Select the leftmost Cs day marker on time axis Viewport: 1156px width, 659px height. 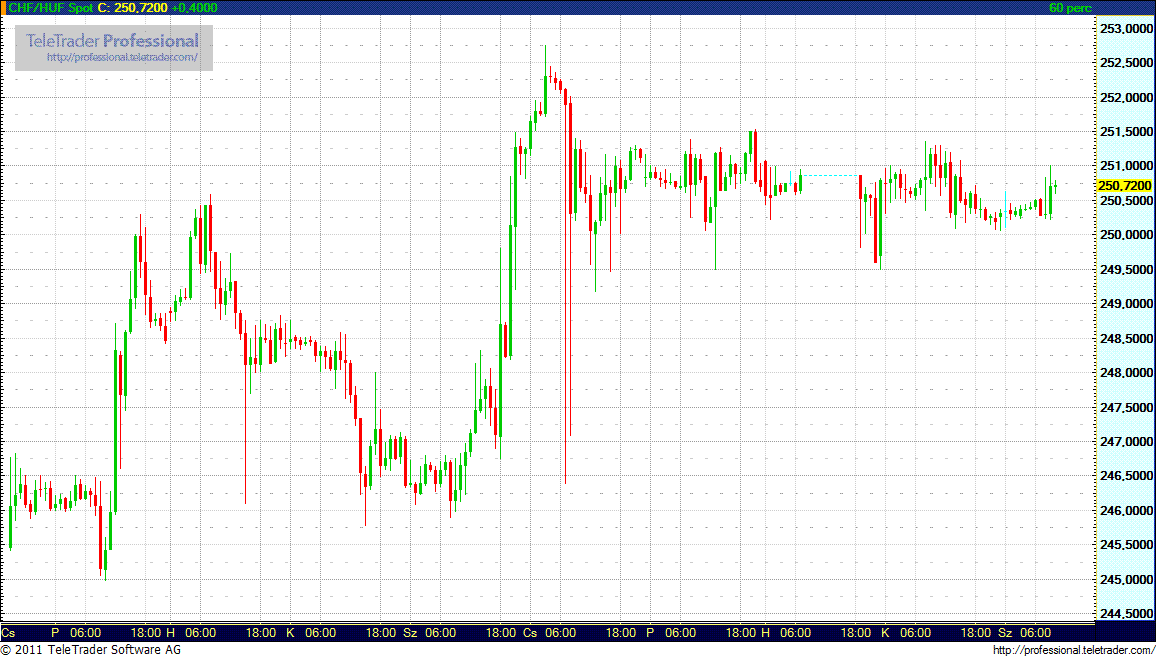8,633
